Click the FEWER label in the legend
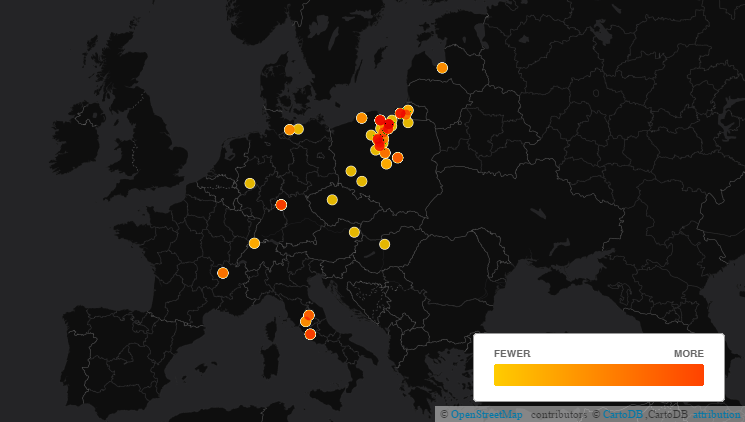The image size is (745, 422). (512, 354)
